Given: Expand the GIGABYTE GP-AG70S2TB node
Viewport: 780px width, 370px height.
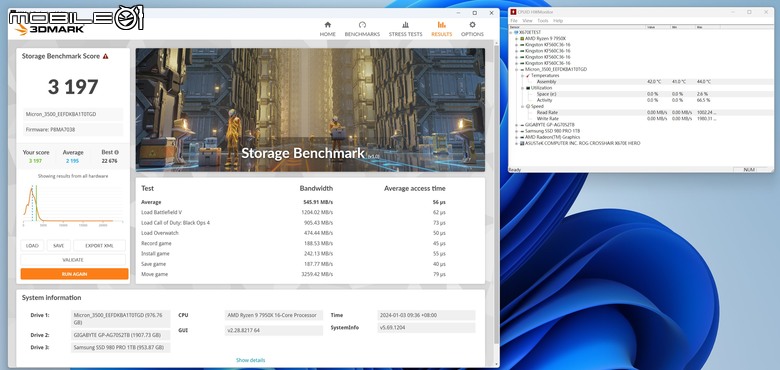Looking at the screenshot, I should [516, 125].
